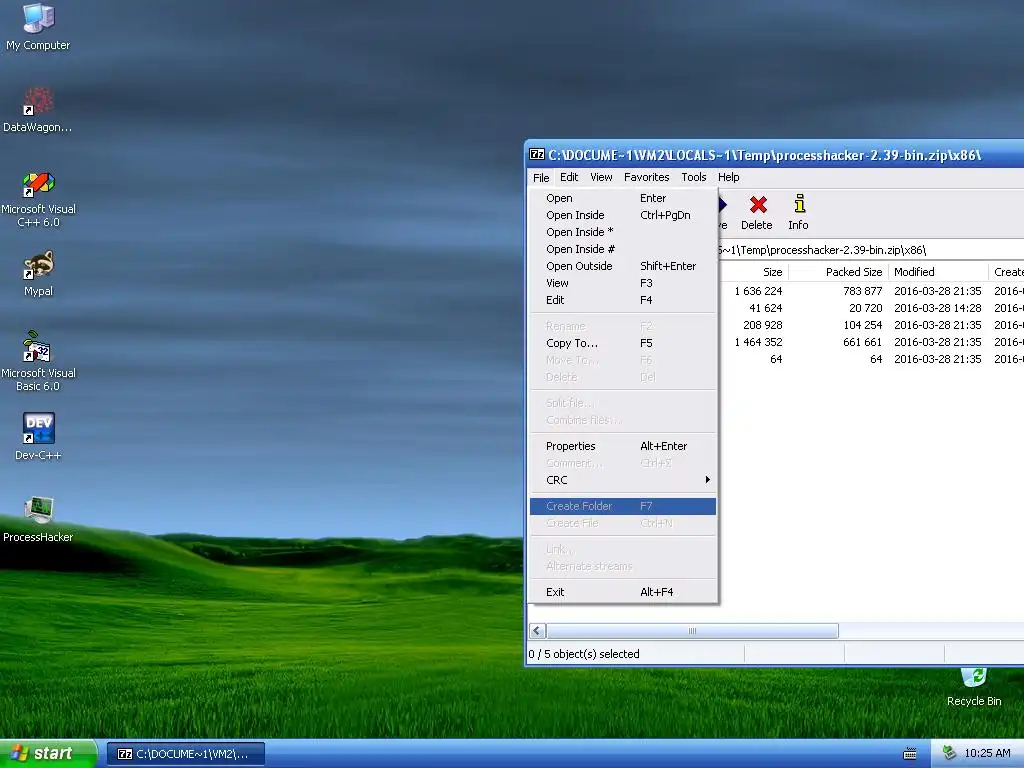Choose Open Inside # entry
1024x768 pixels.
point(623,249)
